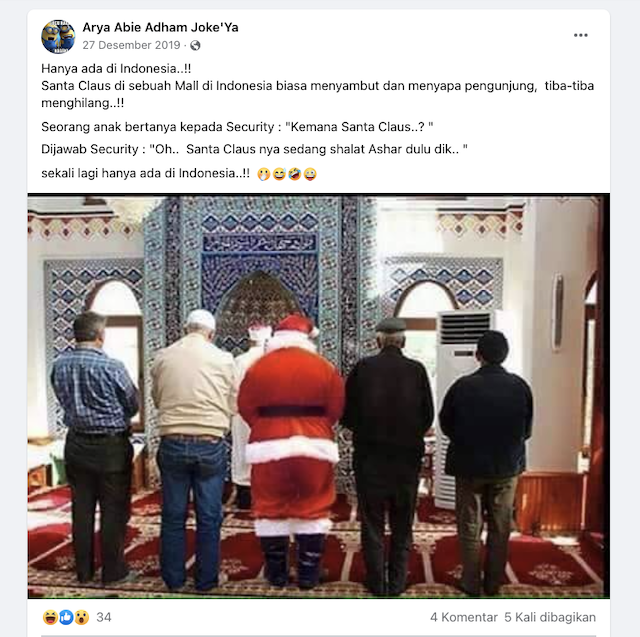Open the 27 Desember 2019 timestamp link
Screen dimensions: 640x637
(x=131, y=45)
